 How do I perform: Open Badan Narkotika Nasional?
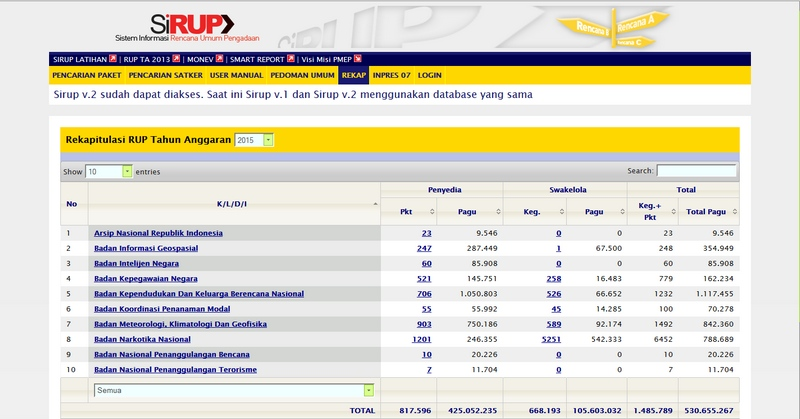tap(142, 339)
